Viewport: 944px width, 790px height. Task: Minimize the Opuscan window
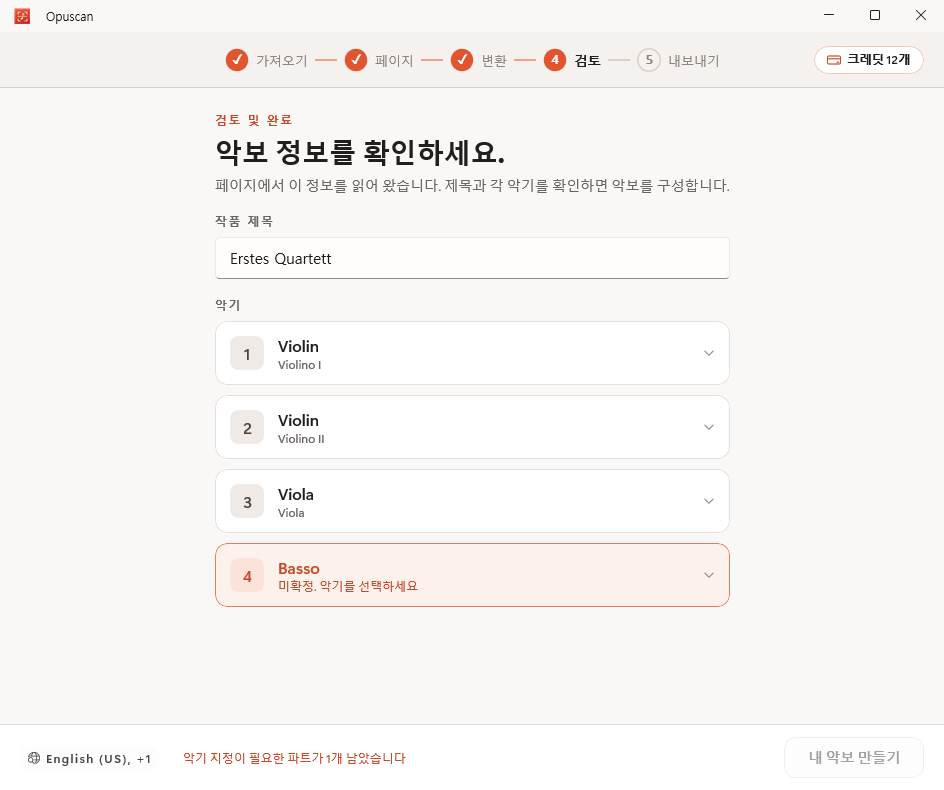pos(829,15)
